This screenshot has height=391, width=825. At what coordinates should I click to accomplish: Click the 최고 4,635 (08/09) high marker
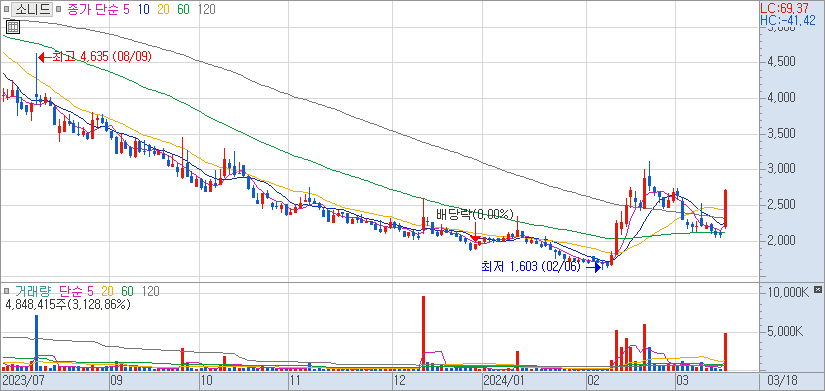point(96,57)
